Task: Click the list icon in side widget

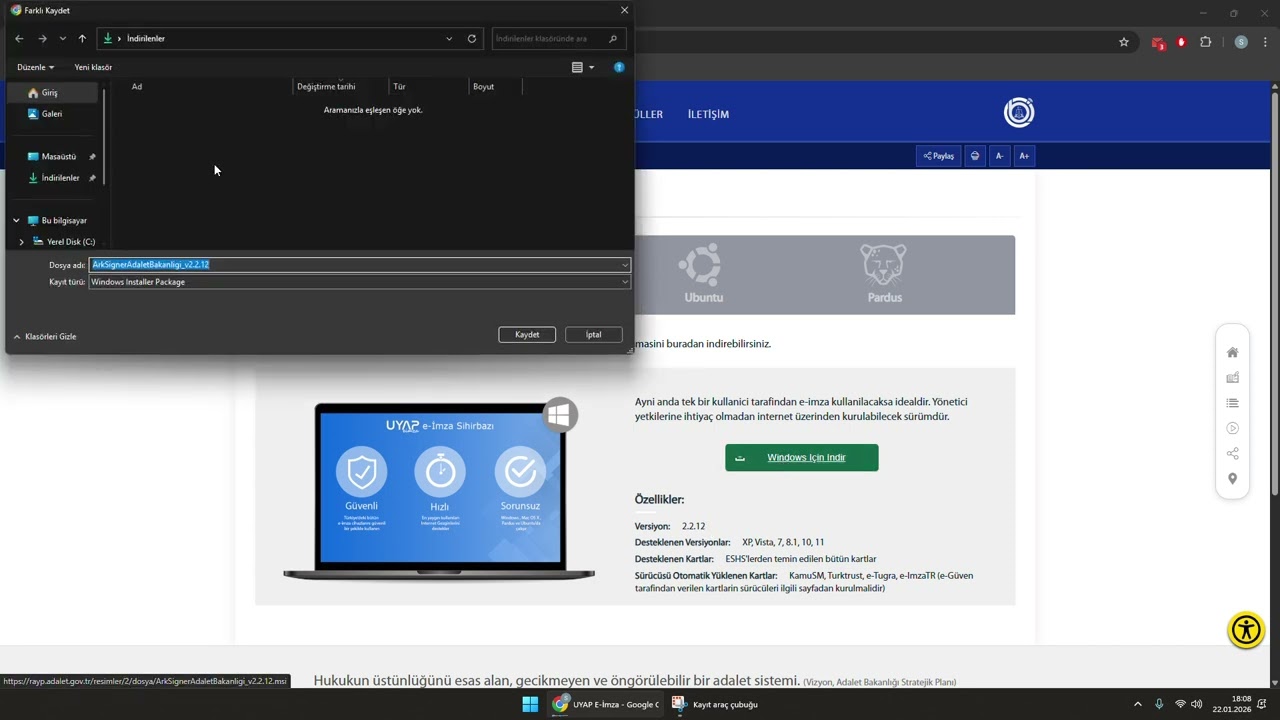Action: (1232, 403)
